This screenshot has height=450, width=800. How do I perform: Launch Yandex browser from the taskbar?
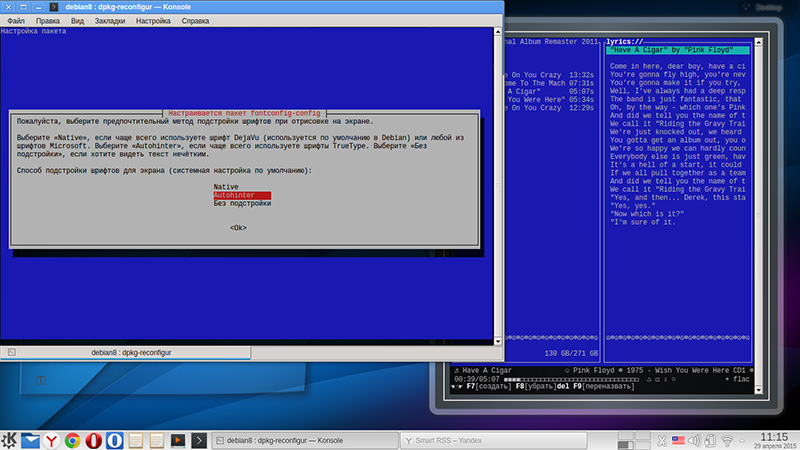pos(52,440)
